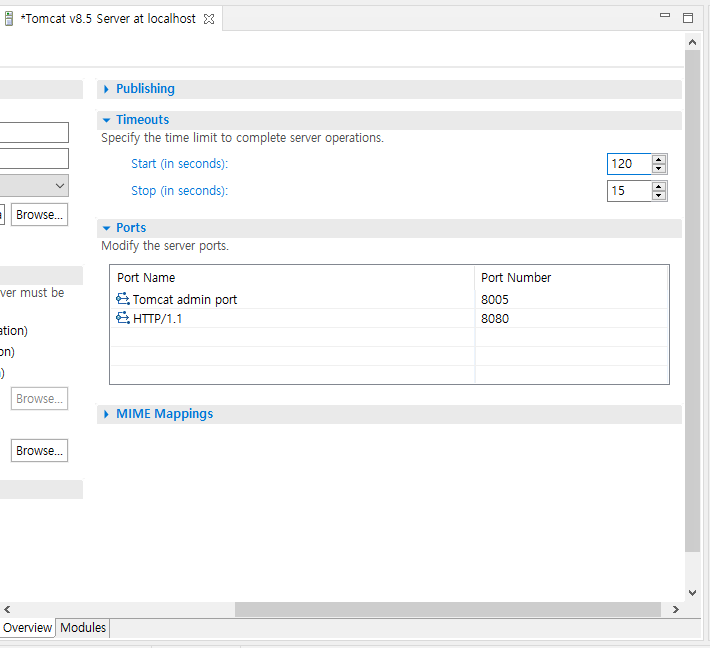Click the horizontal scroll right arrow
Image resolution: width=710 pixels, height=648 pixels.
pos(676,610)
